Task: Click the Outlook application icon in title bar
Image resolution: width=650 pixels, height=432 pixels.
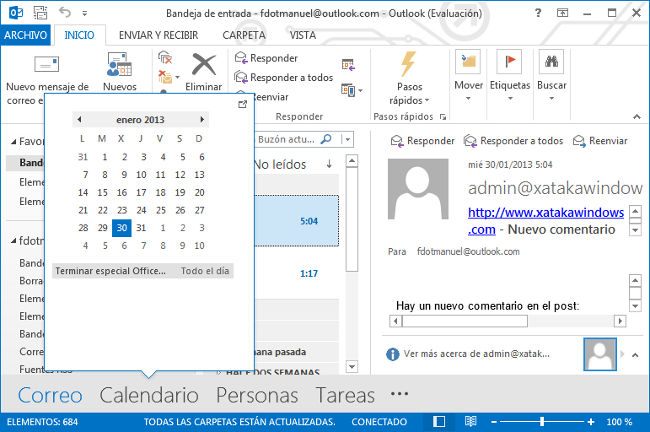Action: coord(16,12)
